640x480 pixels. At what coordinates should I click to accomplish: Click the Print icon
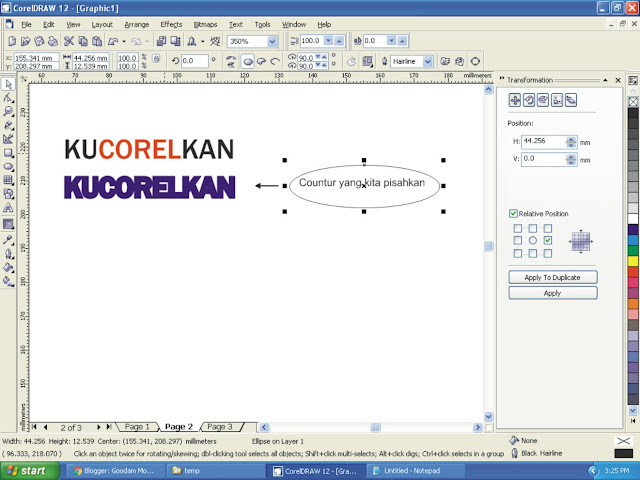tap(53, 41)
